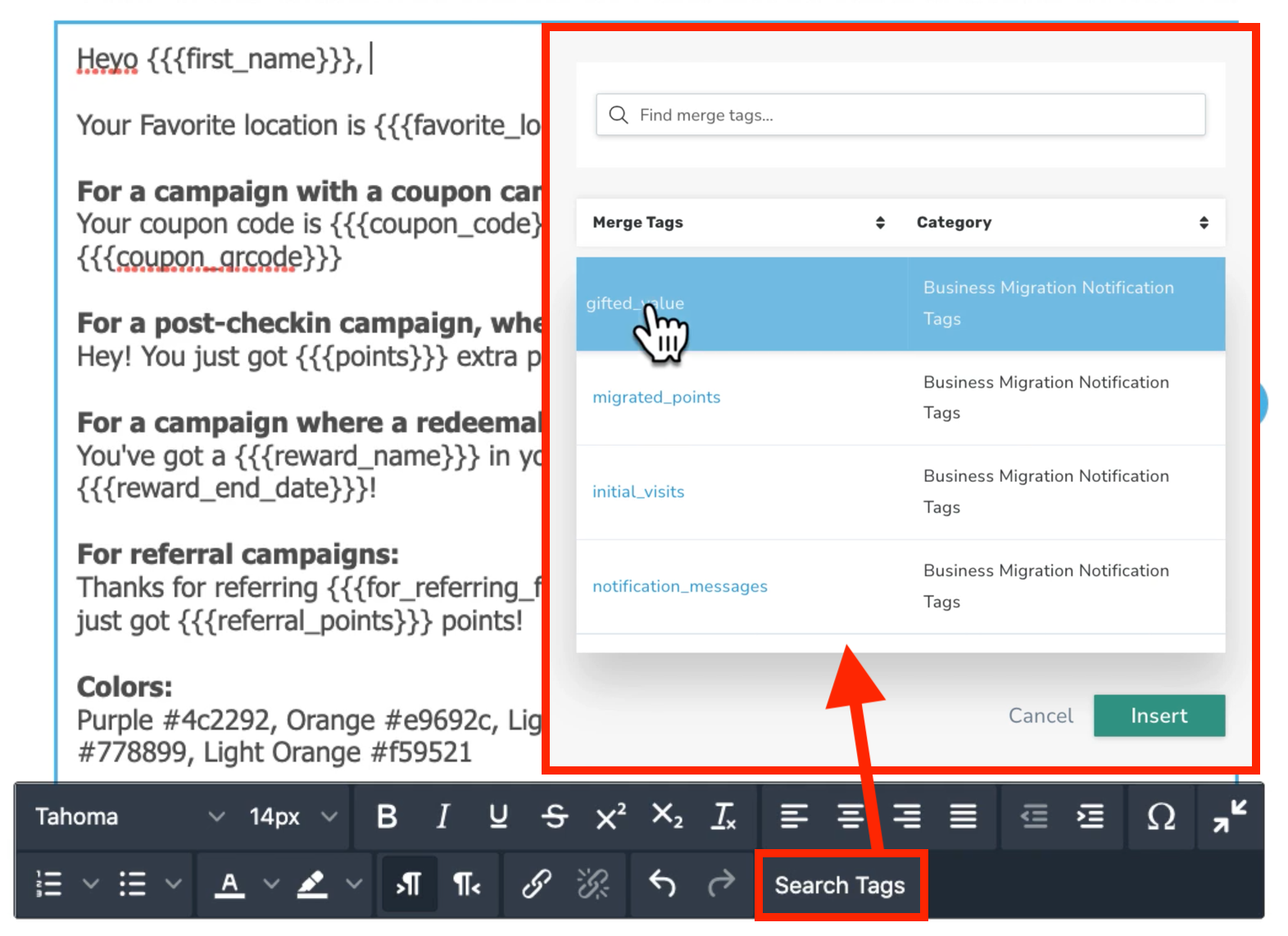Image resolution: width=1288 pixels, height=936 pixels.
Task: Apply strikethrough to text
Action: (x=555, y=816)
